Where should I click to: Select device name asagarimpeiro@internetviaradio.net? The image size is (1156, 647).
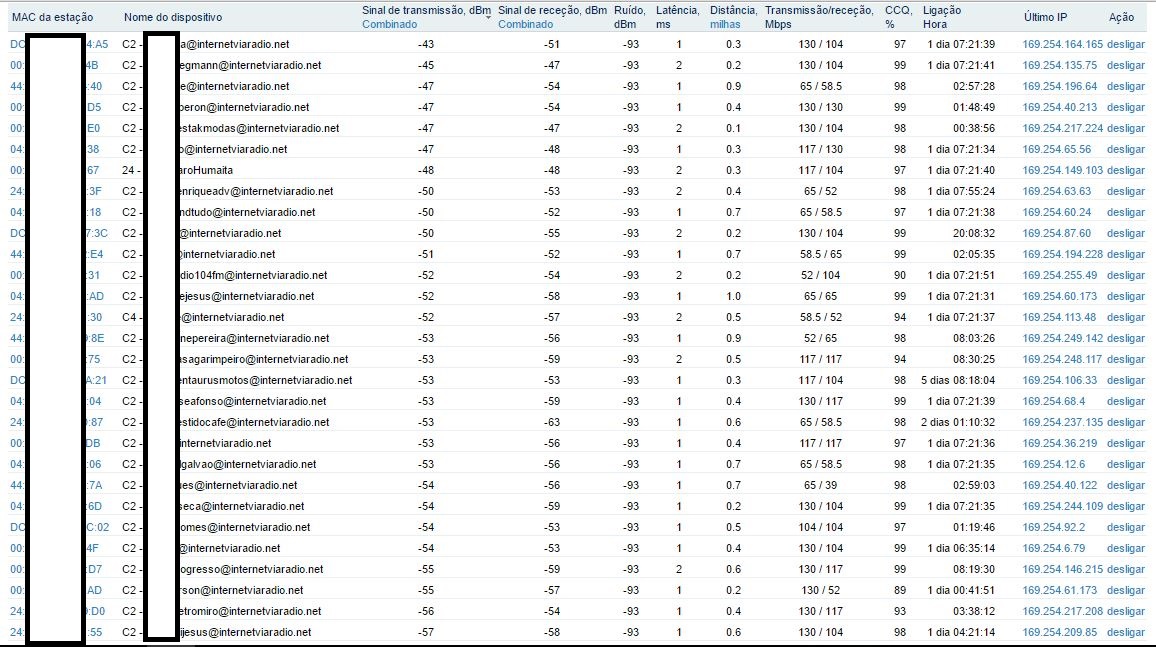point(264,359)
